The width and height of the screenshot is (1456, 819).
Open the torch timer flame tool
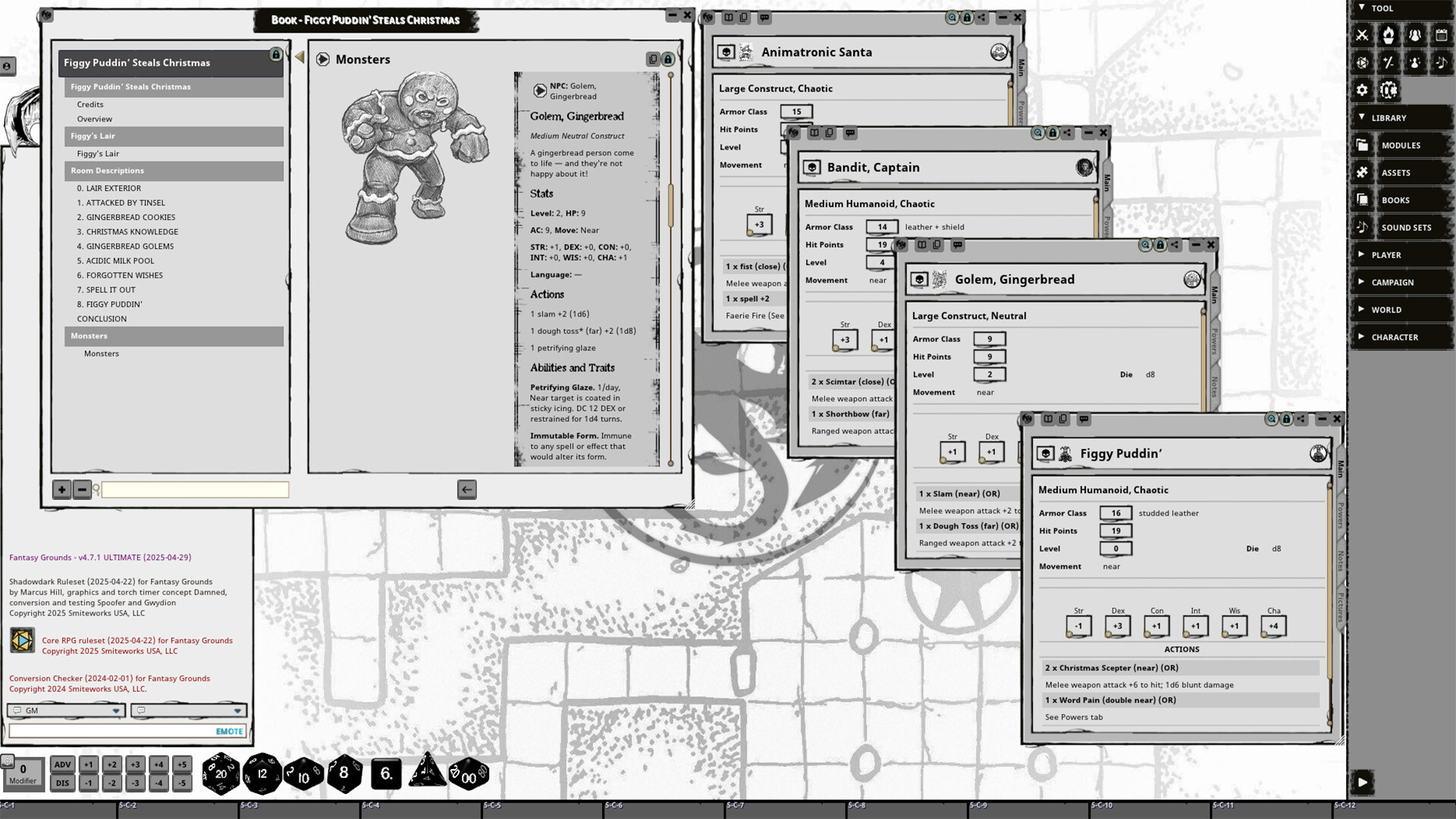tap(1389, 36)
